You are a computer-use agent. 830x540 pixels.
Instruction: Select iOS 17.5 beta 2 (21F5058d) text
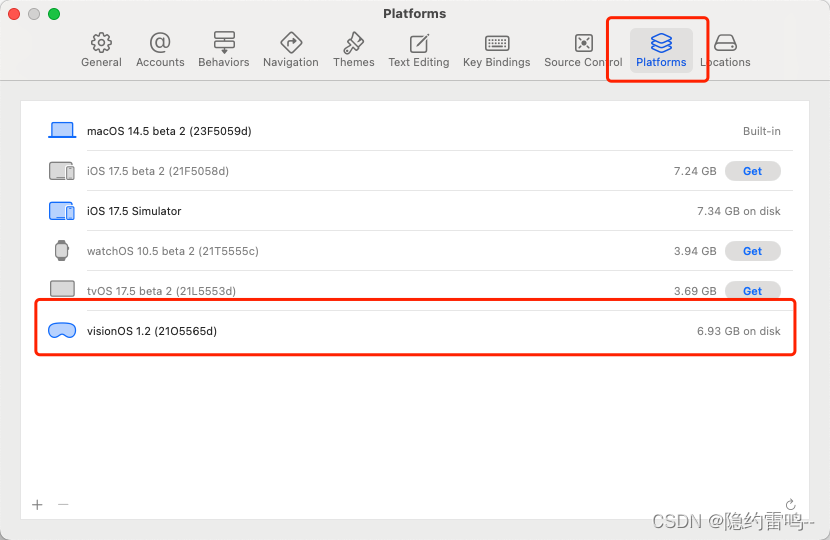tap(158, 171)
